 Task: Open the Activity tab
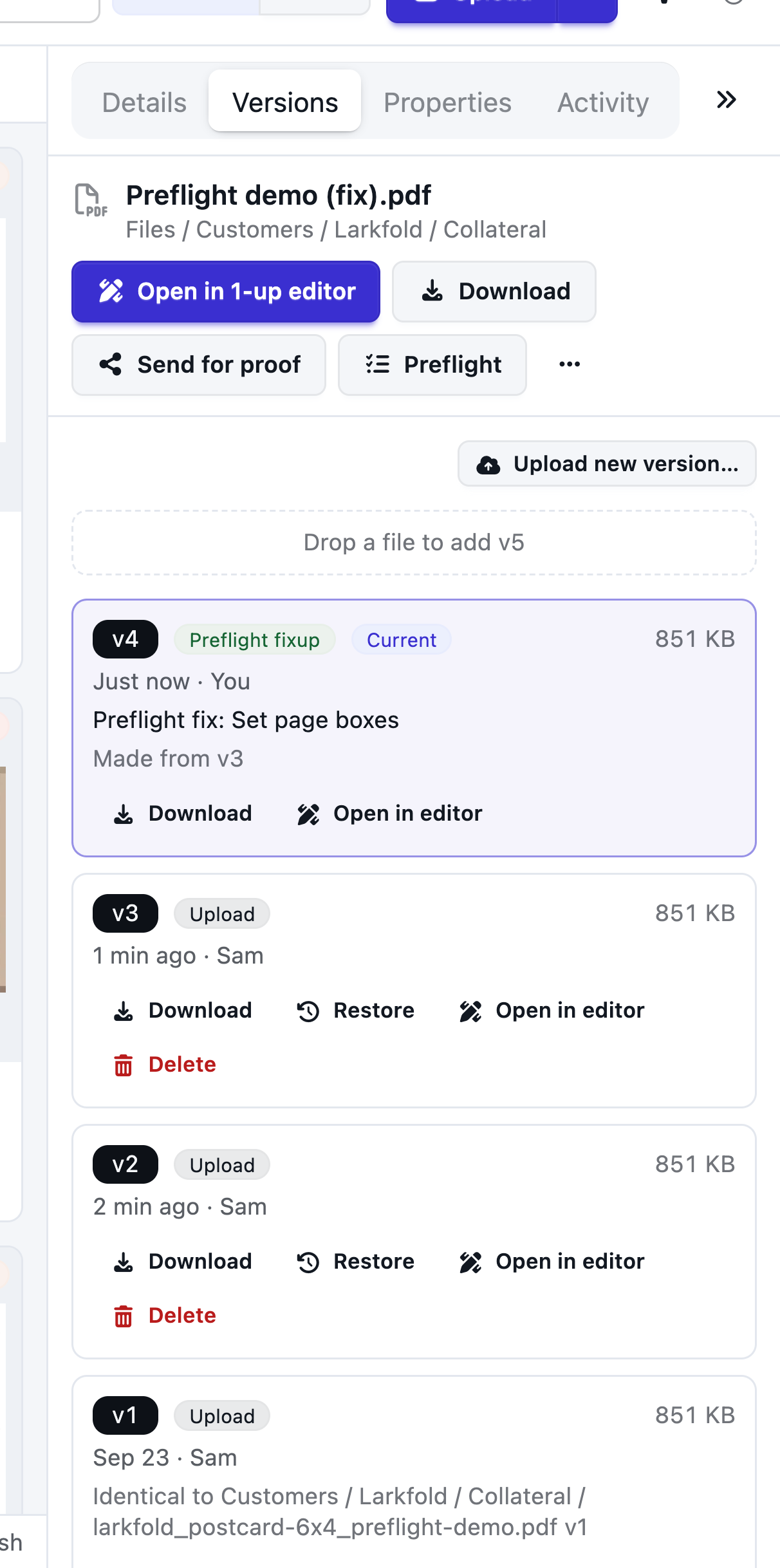[x=603, y=102]
